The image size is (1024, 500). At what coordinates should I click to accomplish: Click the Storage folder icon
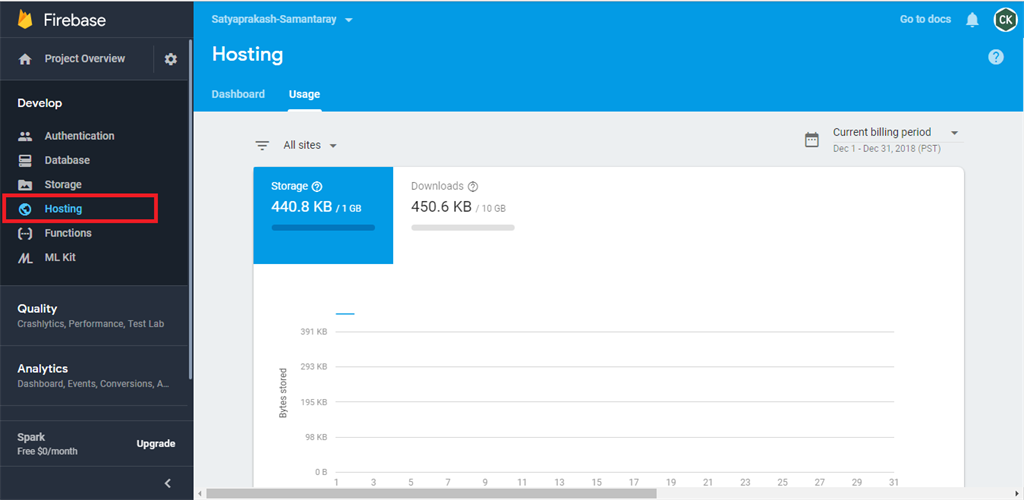pyautogui.click(x=25, y=185)
